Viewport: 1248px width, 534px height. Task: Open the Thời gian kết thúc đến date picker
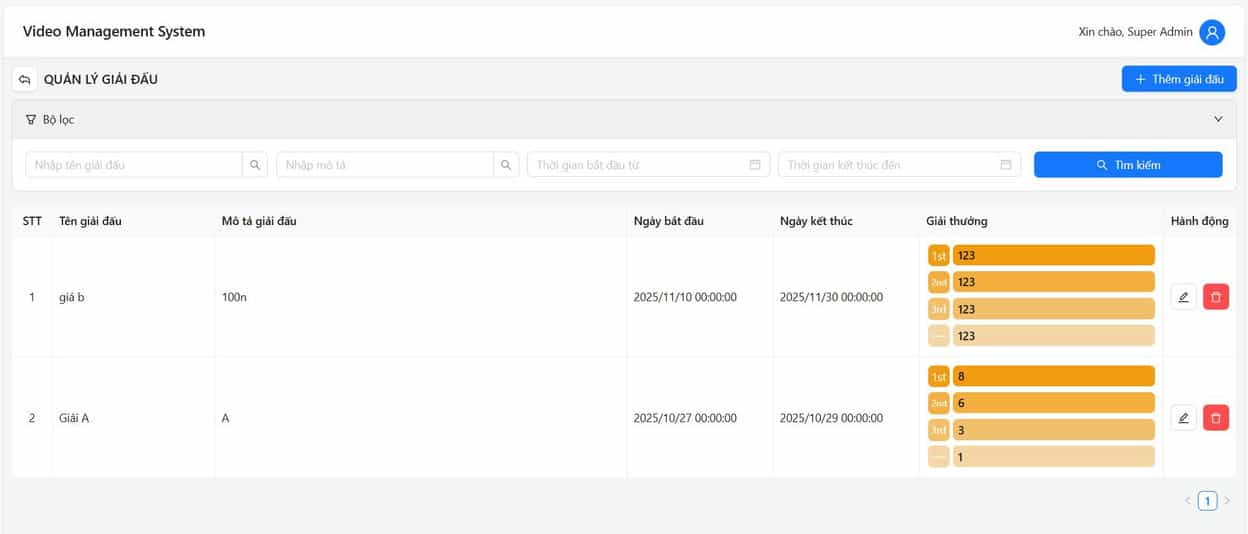coord(890,165)
